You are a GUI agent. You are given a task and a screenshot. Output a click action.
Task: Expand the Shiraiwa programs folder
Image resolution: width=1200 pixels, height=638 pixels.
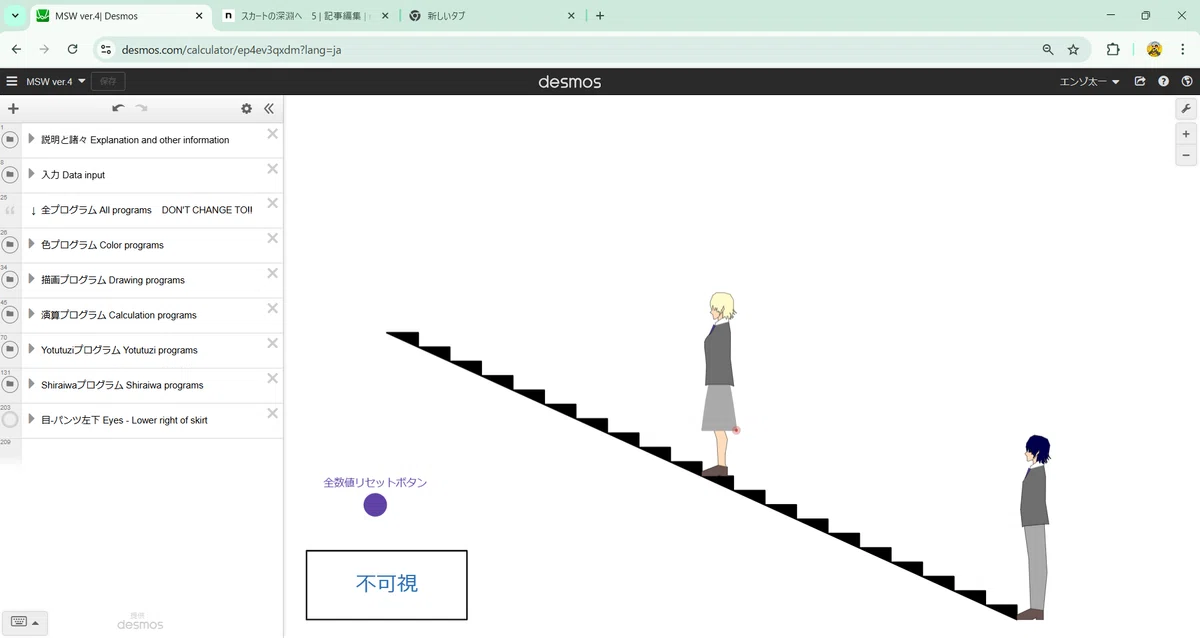(32, 384)
